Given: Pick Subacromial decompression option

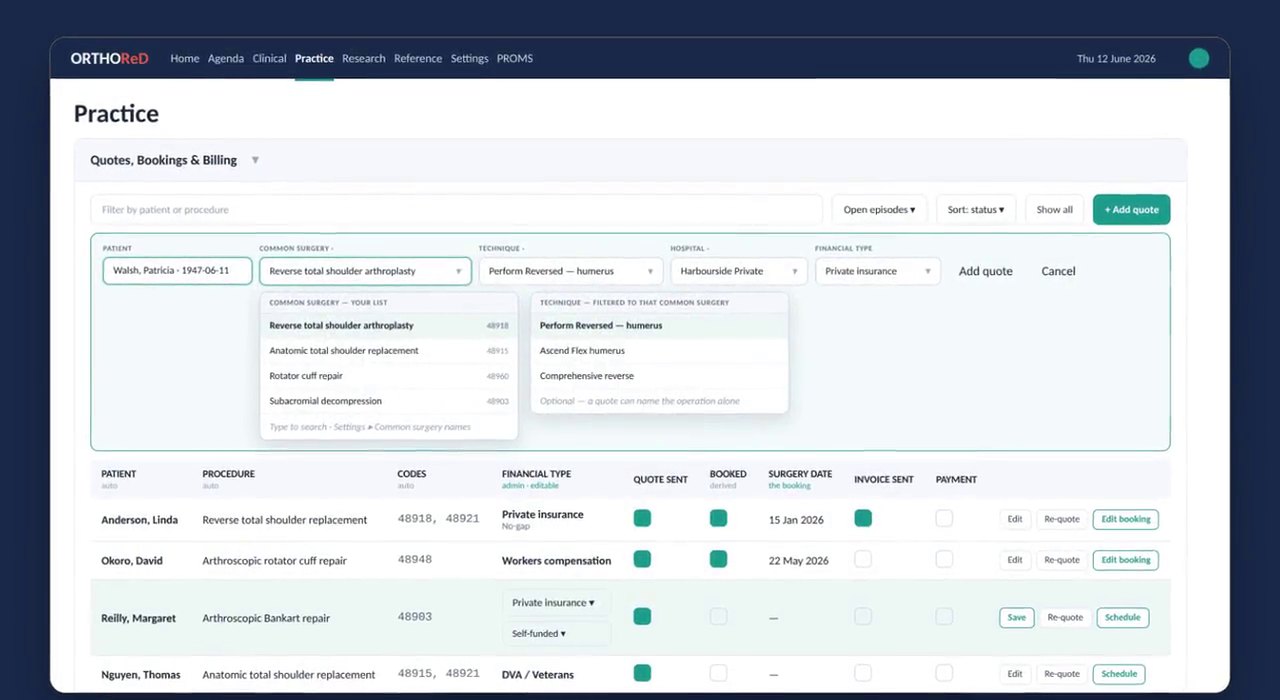Looking at the screenshot, I should coord(389,401).
